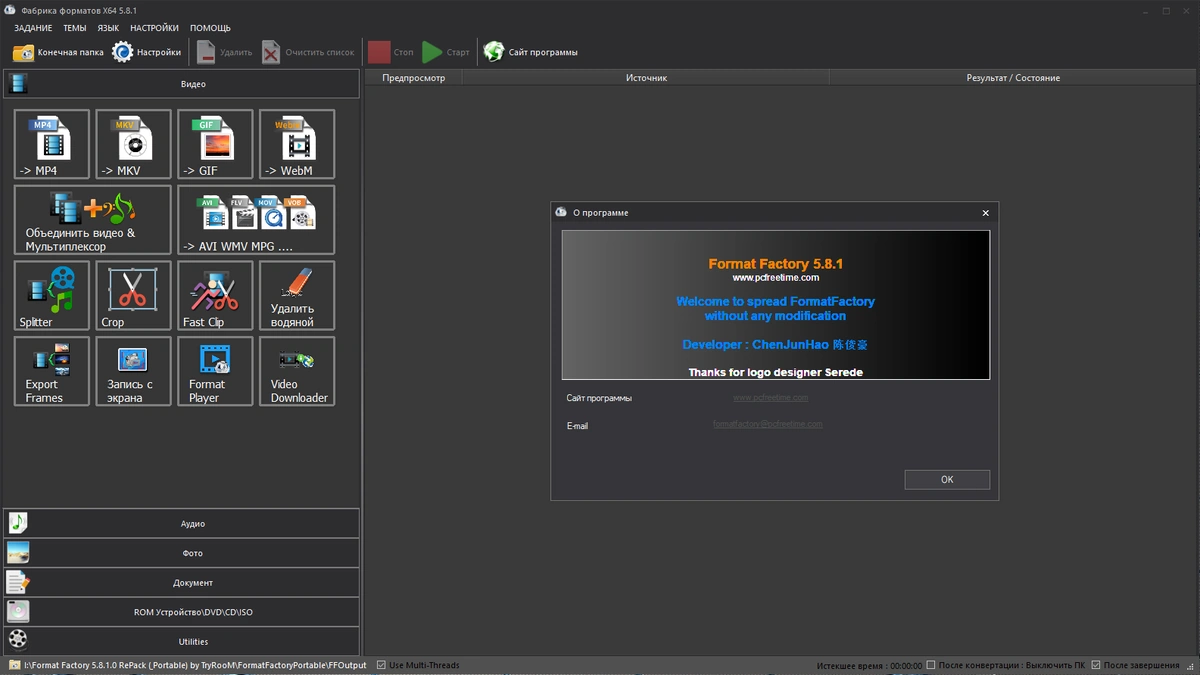
Task: Expand the Фото category section
Action: (x=181, y=553)
